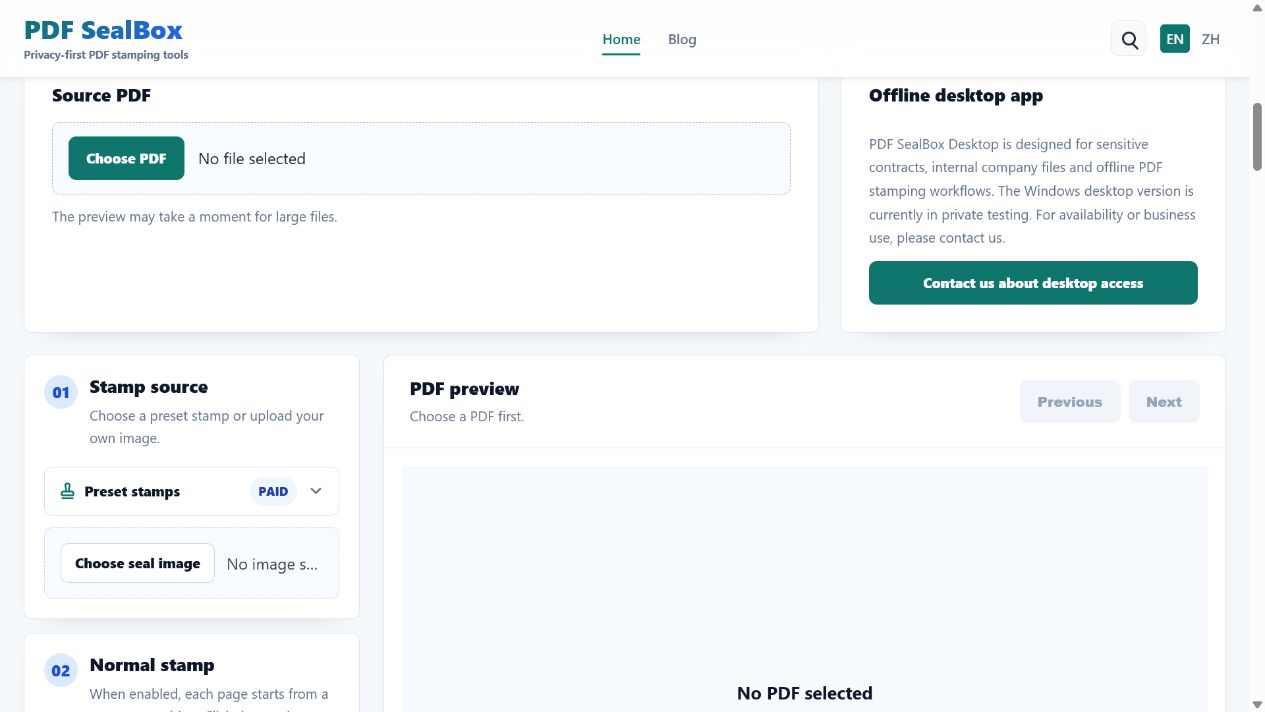Click the 02 step badge
1265x712 pixels.
[61, 670]
